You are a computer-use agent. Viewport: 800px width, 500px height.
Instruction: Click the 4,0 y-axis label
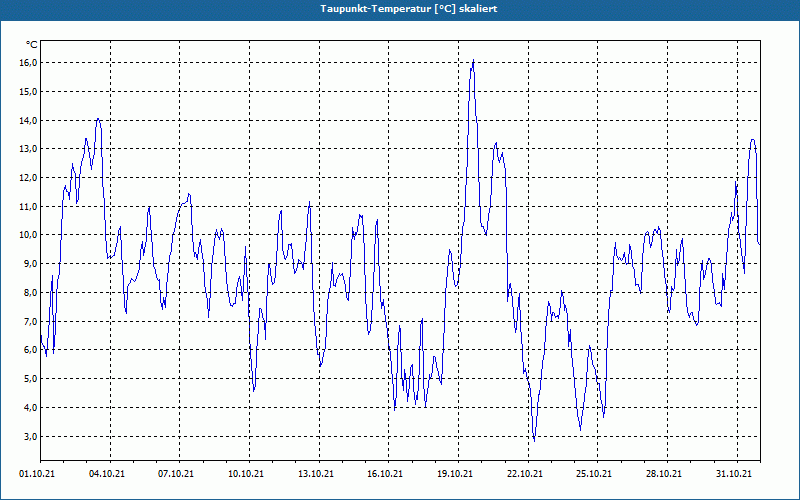click(x=31, y=408)
